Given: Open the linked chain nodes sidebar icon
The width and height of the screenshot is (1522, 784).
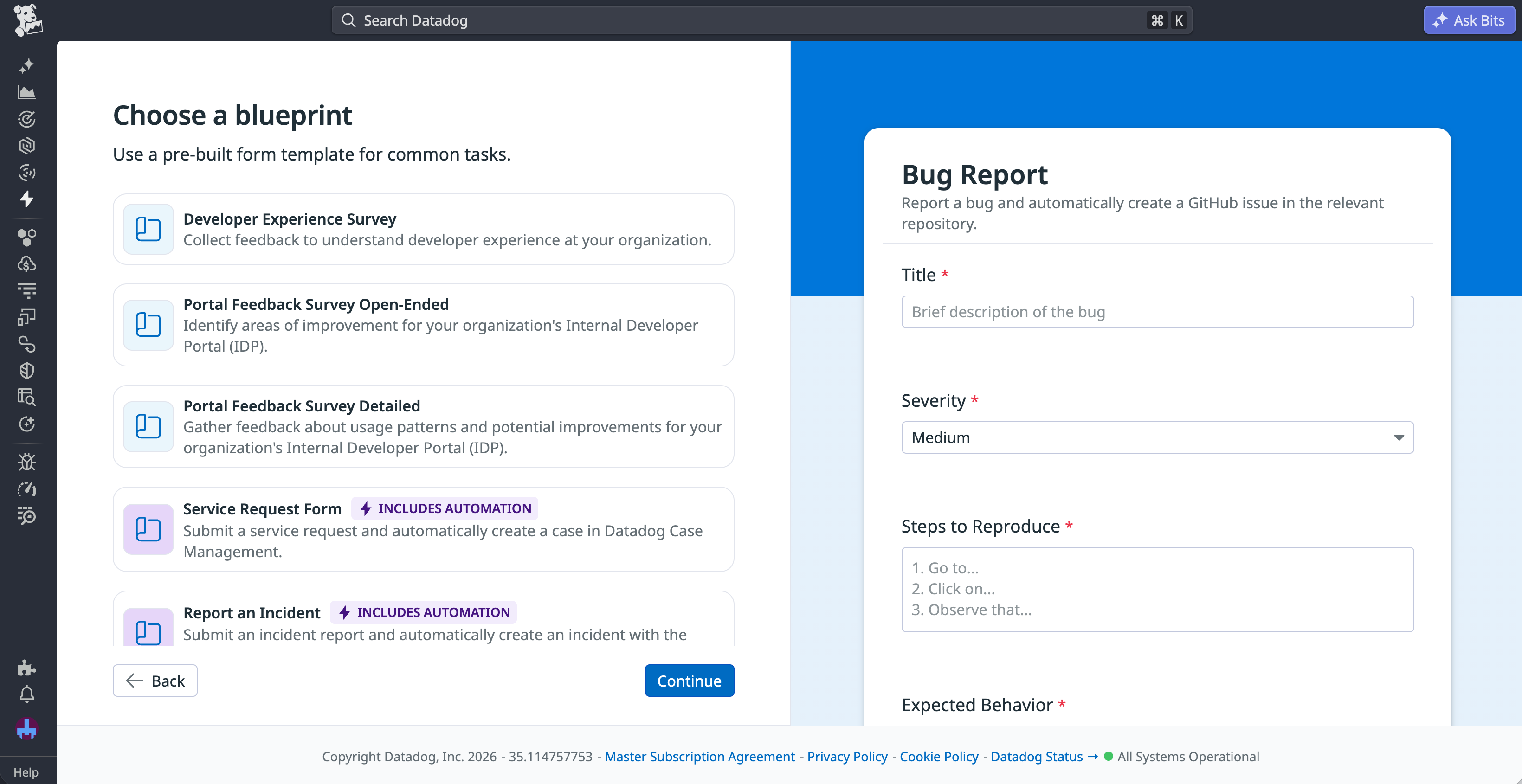Looking at the screenshot, I should click(26, 344).
